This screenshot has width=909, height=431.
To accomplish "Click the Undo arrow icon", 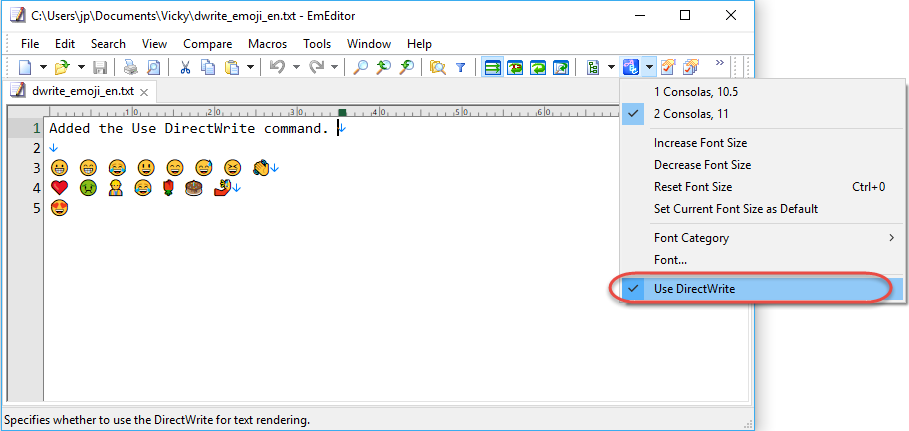I will (278, 67).
